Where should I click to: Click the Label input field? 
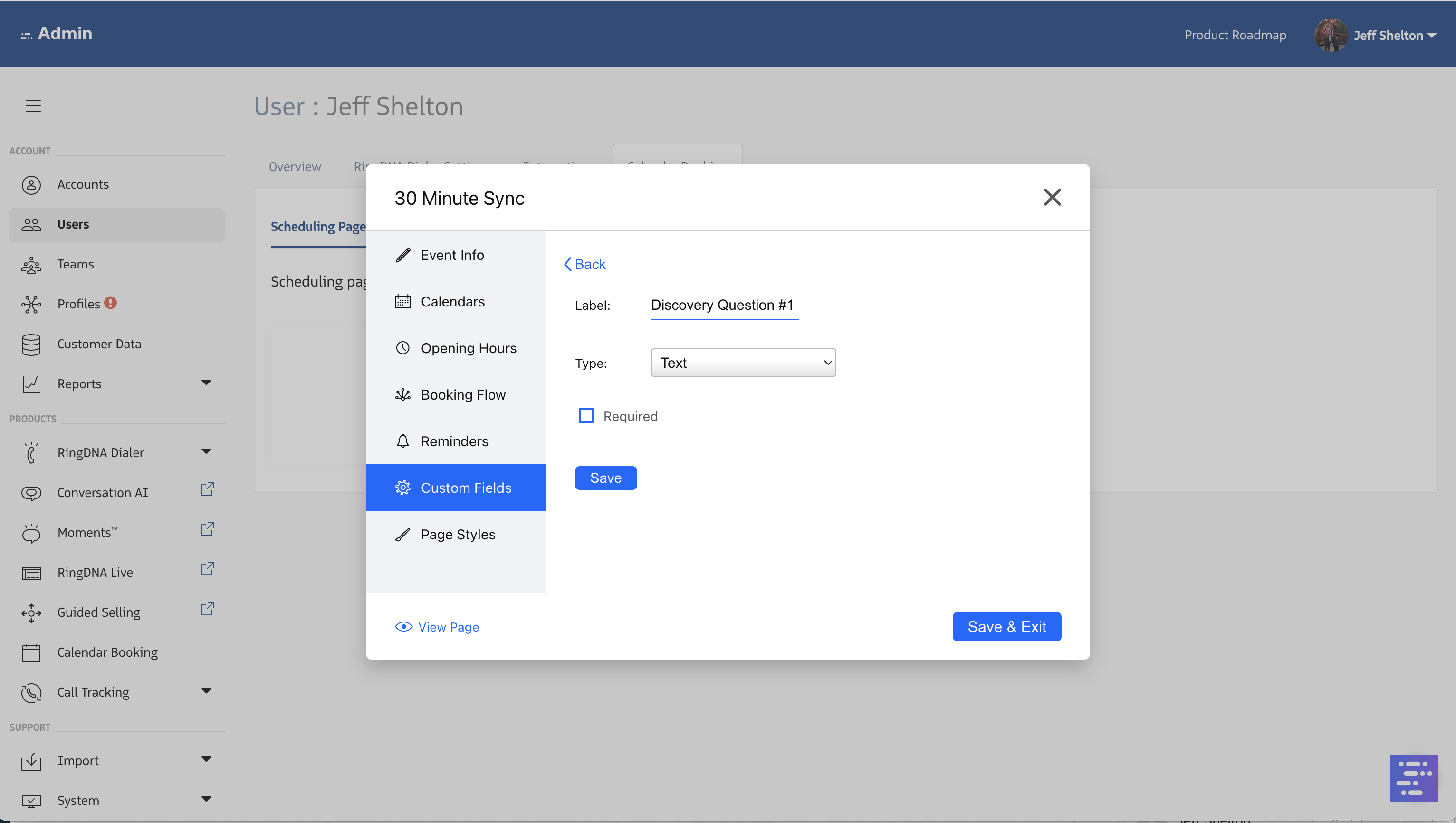pyautogui.click(x=724, y=305)
